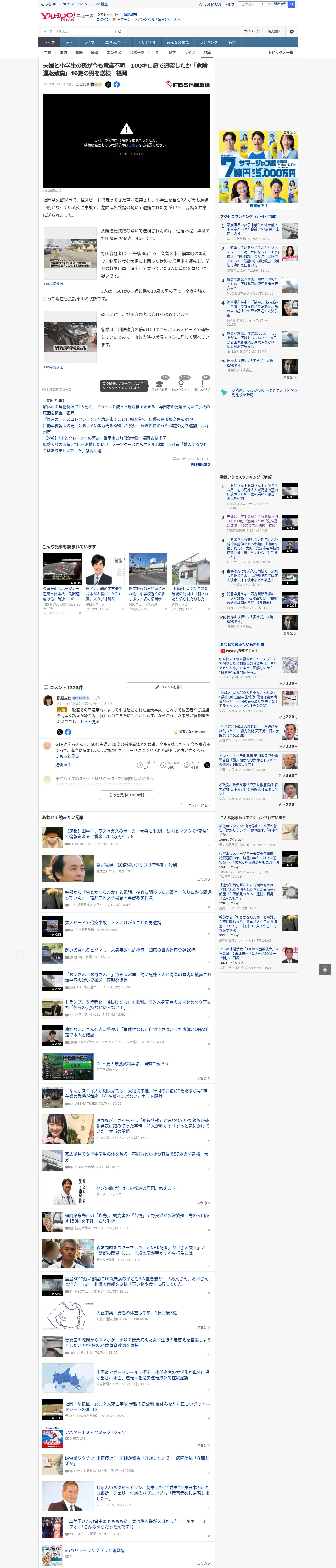Close the サマージャンボ ad with its X
This screenshot has width=336, height=1568.
pyautogui.click(x=295, y=133)
